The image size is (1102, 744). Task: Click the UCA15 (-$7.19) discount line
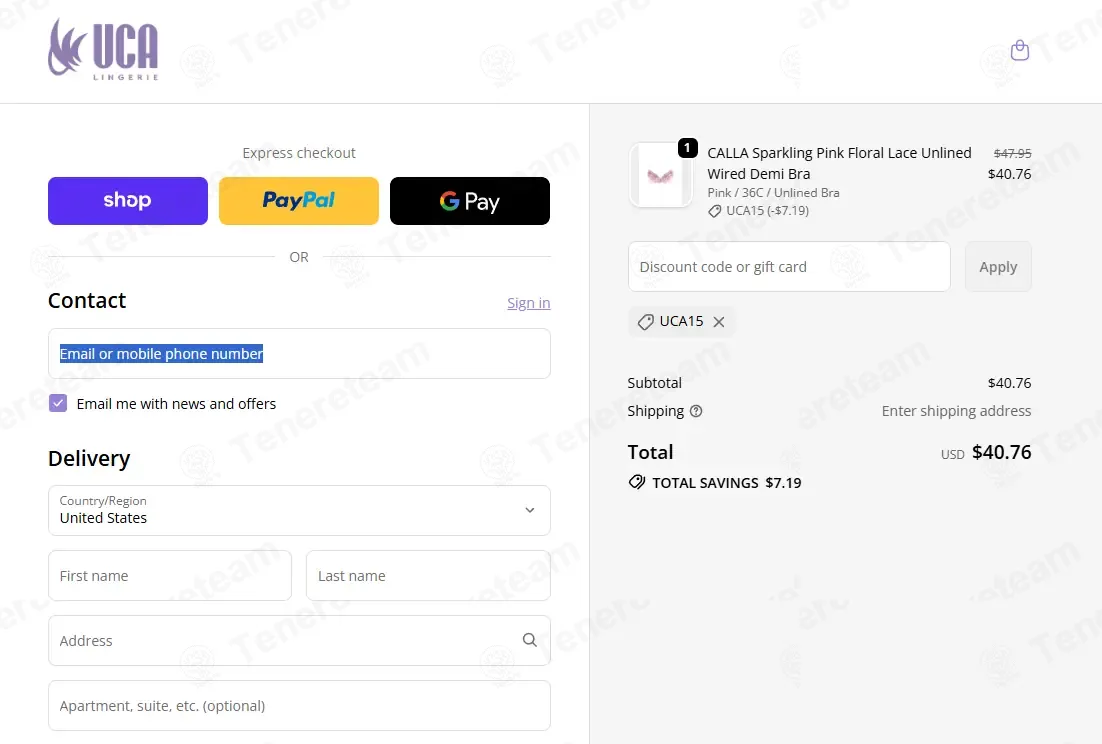tap(758, 211)
